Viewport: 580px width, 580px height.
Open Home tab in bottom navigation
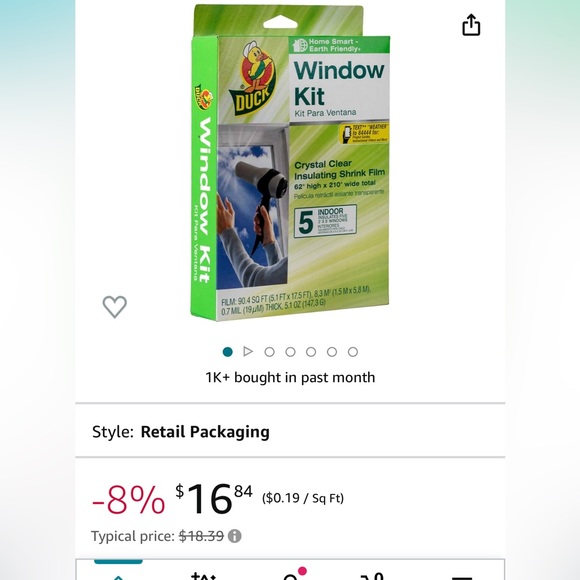(x=118, y=575)
